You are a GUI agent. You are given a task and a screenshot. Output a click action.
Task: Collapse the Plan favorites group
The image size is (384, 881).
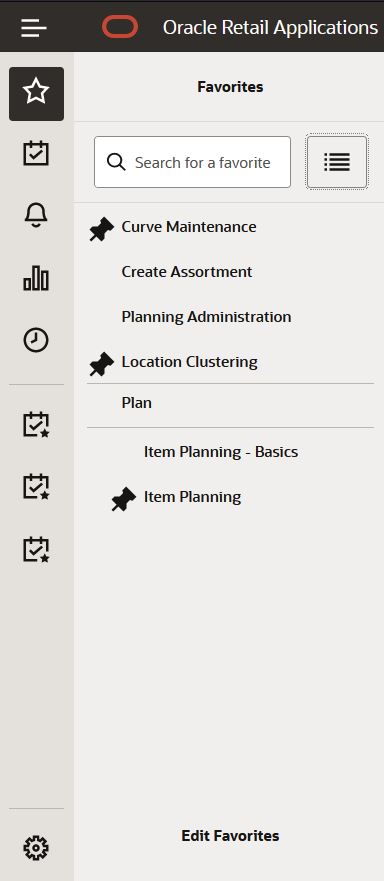(x=137, y=403)
